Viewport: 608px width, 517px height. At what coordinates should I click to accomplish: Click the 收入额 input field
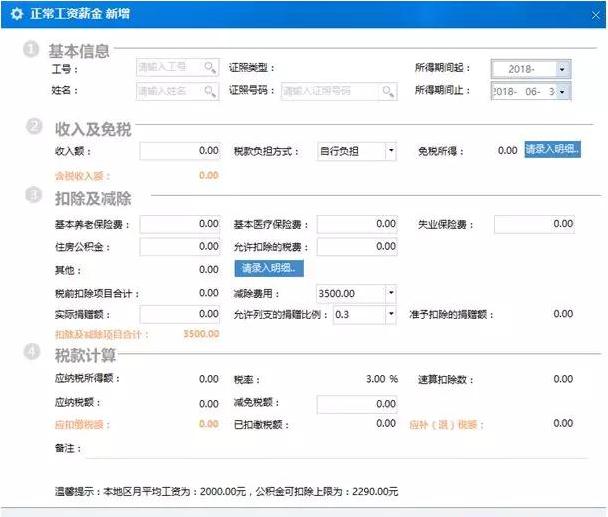coord(180,151)
